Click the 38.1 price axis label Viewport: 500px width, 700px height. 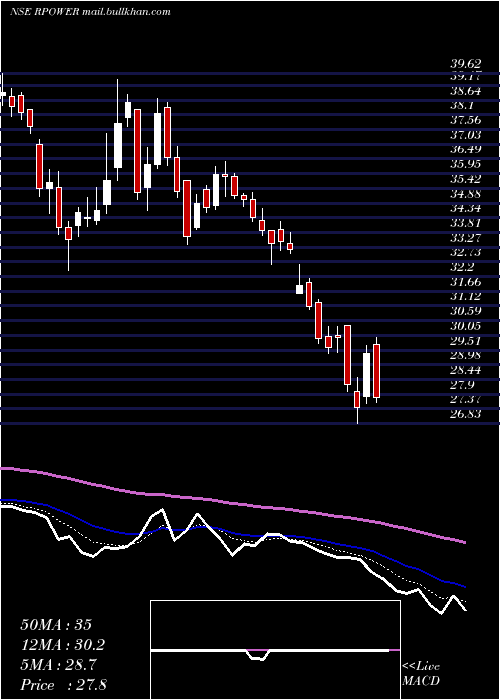click(461, 106)
